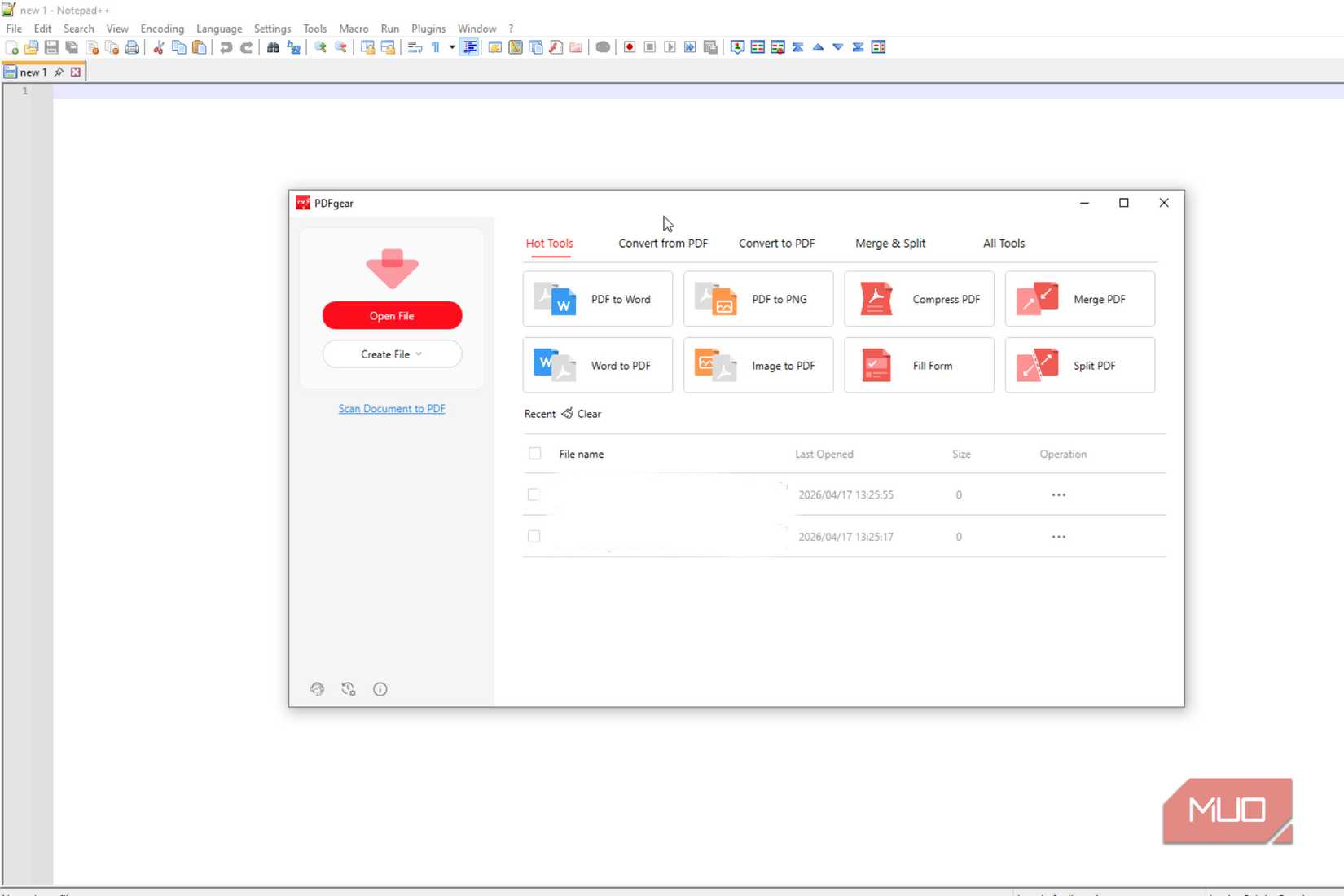Click the Zoom Out magnifier icon in Notepad++

[340, 47]
